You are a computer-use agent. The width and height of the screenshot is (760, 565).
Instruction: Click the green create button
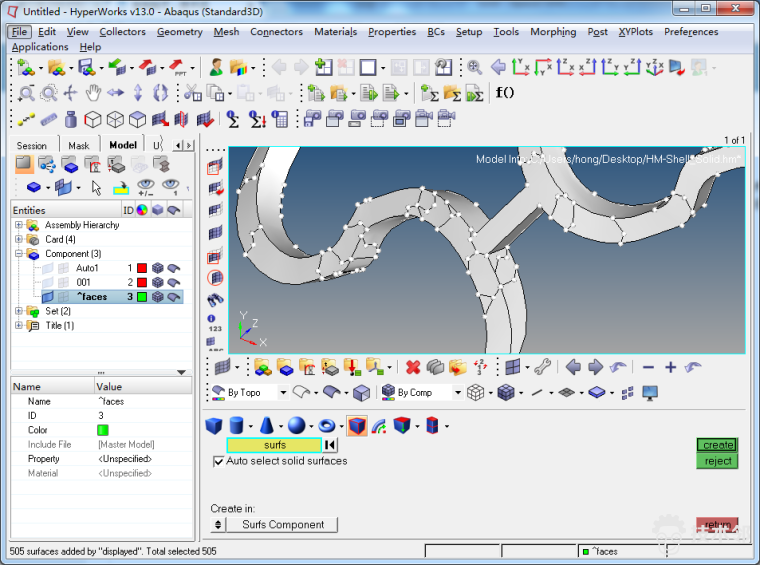[x=717, y=445]
